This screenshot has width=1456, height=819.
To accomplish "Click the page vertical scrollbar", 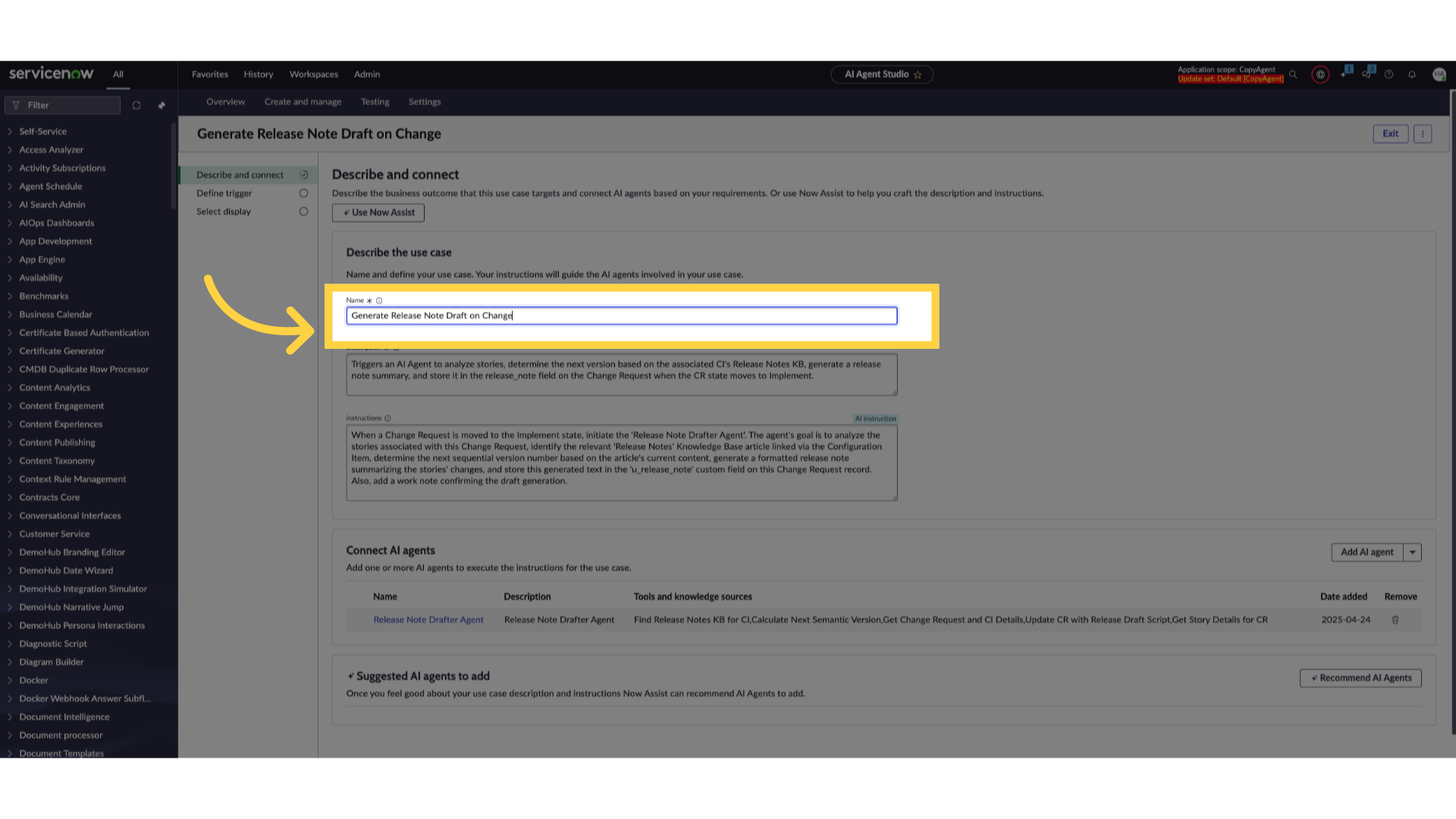I will pyautogui.click(x=1452, y=412).
